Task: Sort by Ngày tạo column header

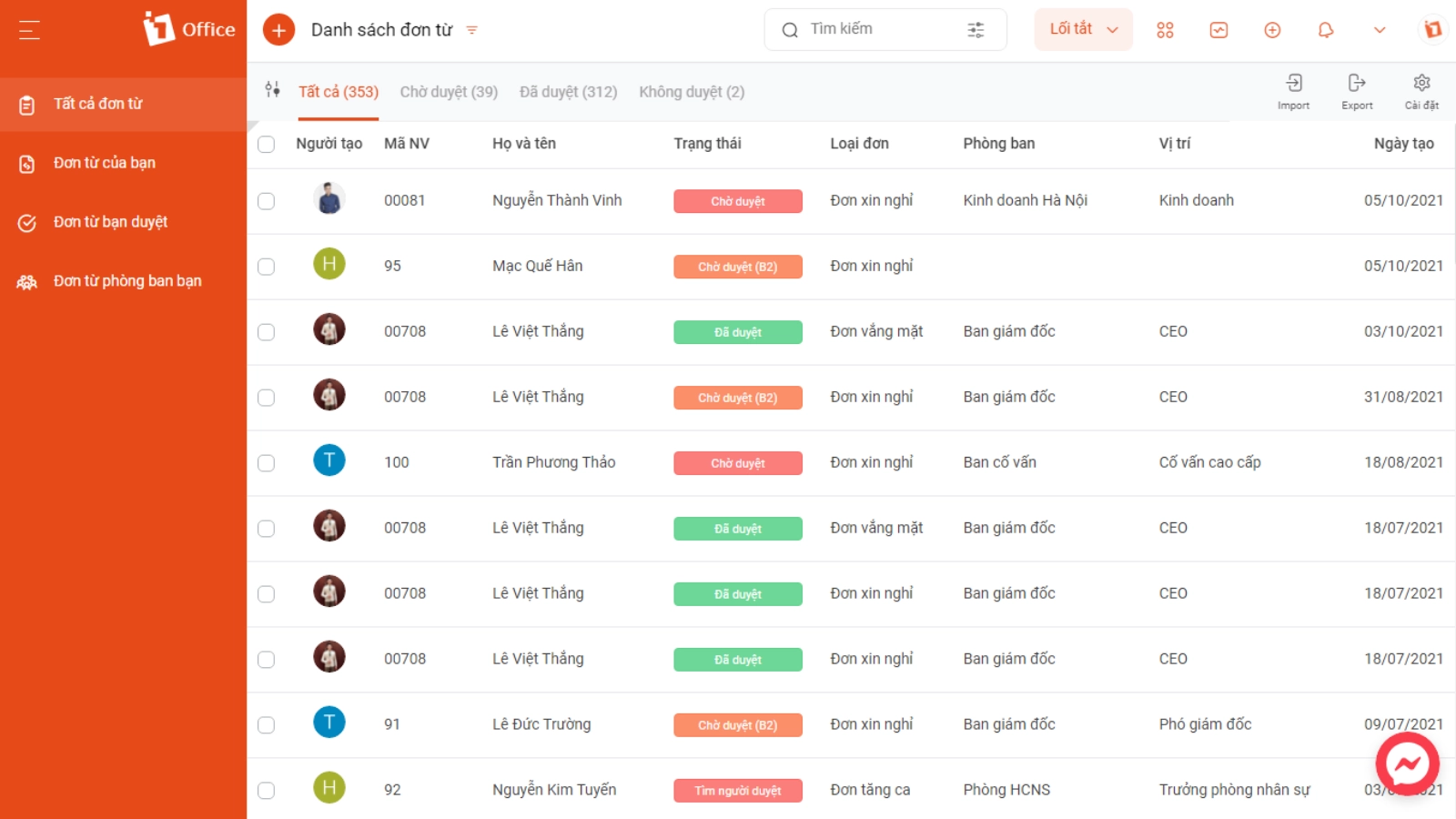Action: pyautogui.click(x=1403, y=144)
